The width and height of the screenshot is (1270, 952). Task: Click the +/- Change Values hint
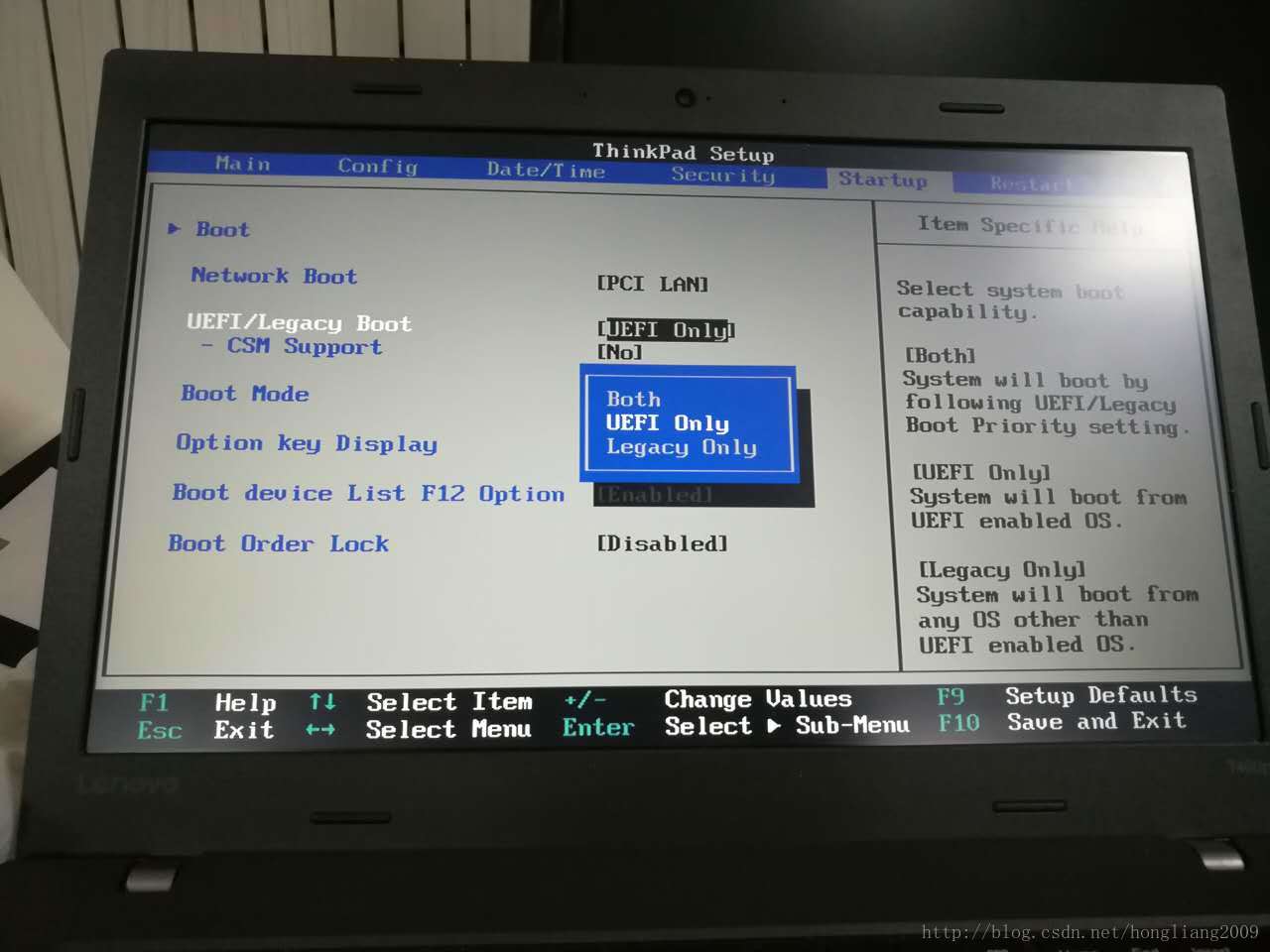point(707,699)
